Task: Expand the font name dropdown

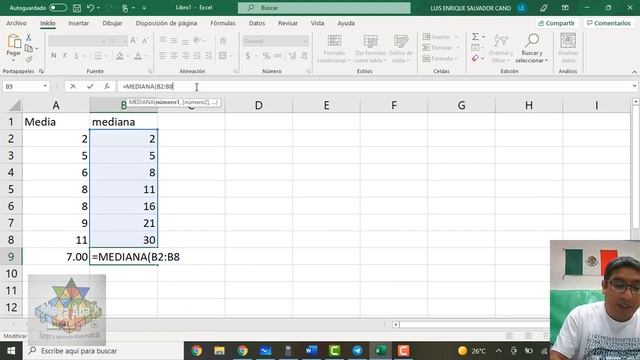Action: 102,41
